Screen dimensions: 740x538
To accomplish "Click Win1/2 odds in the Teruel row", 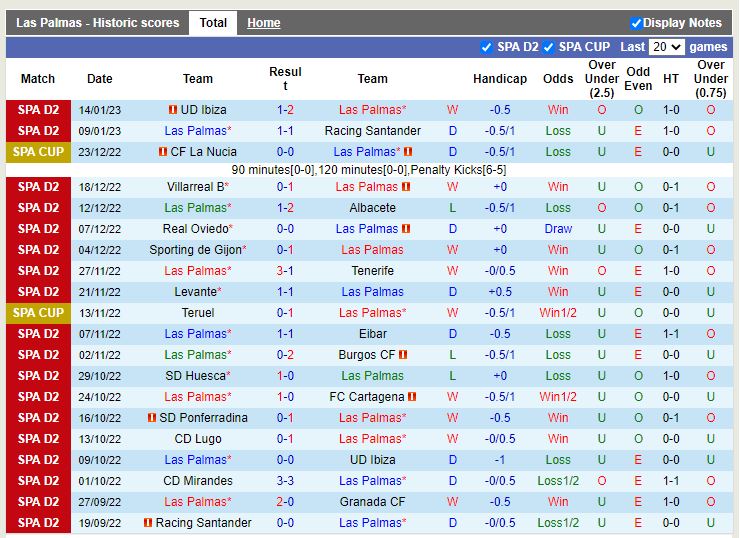I will coord(558,312).
